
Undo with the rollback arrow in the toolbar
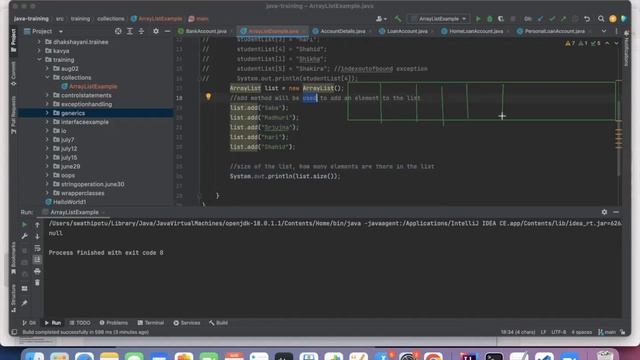point(587,19)
